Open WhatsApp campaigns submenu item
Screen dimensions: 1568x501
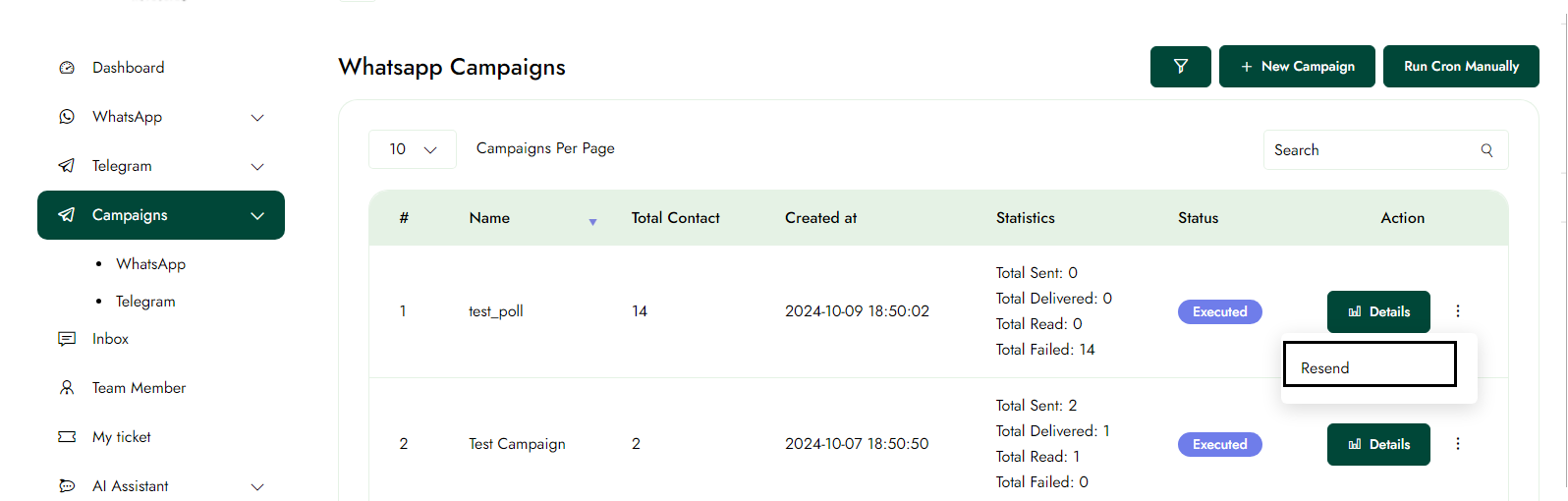[x=150, y=264]
